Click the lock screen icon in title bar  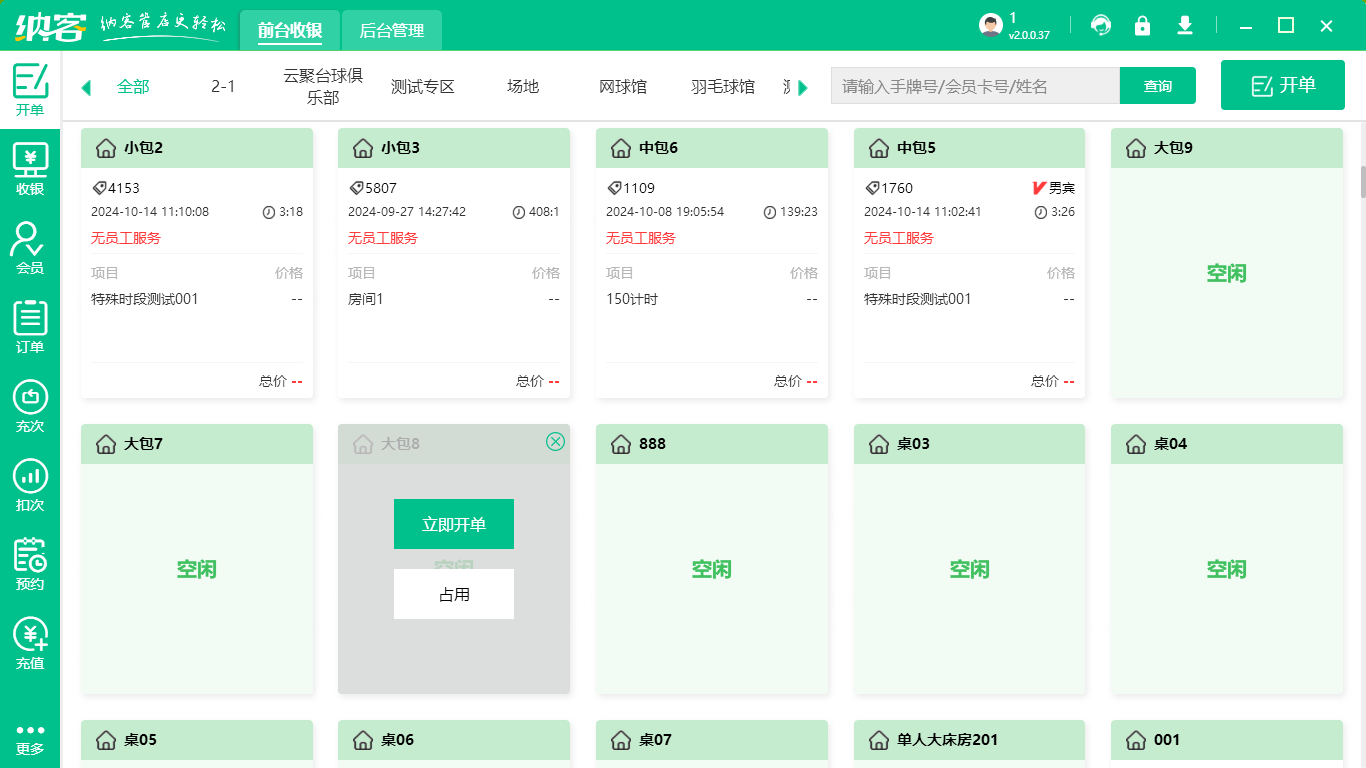(1142, 25)
